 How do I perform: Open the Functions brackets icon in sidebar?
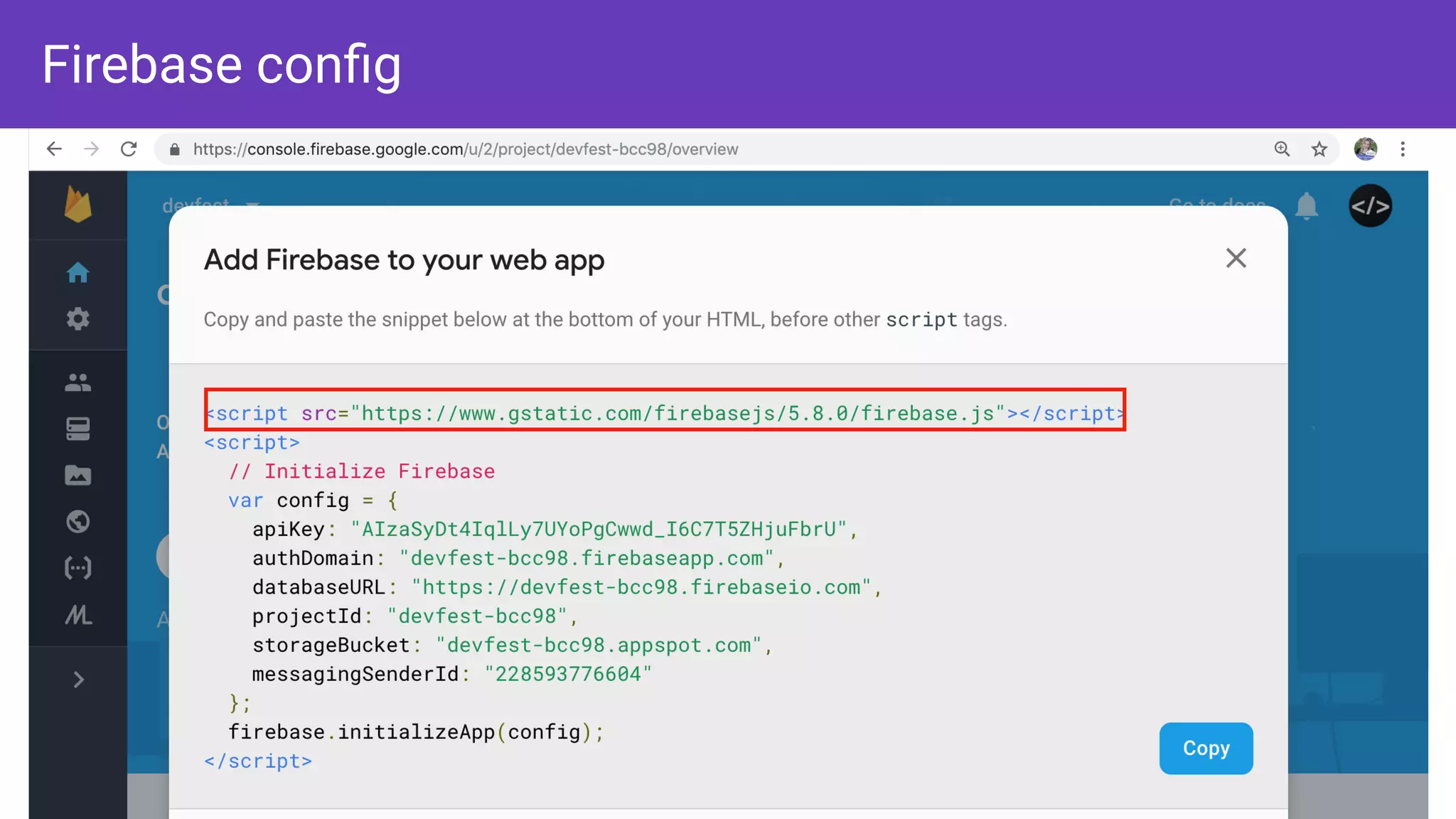[78, 568]
